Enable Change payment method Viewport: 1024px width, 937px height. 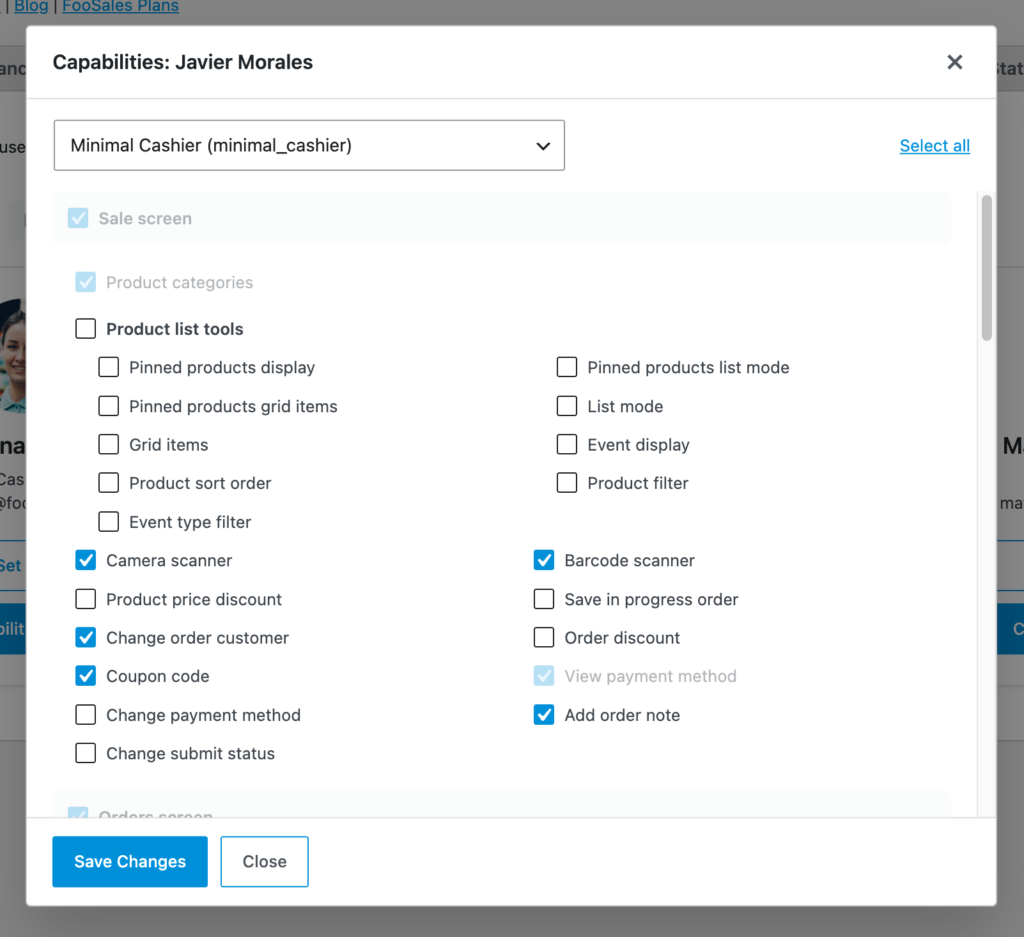(x=86, y=715)
